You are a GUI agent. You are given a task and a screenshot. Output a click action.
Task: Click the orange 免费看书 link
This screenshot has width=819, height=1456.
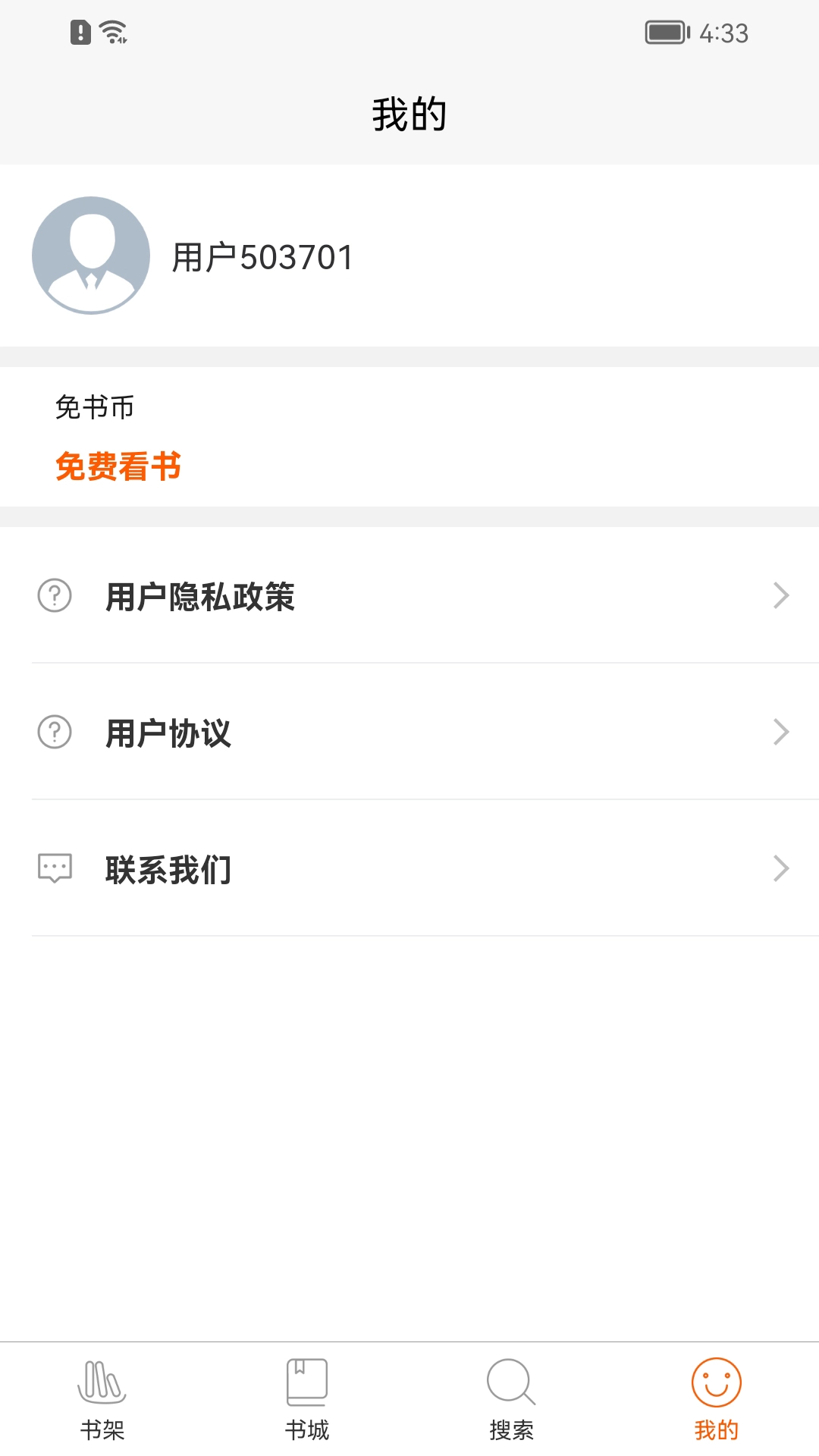click(118, 466)
